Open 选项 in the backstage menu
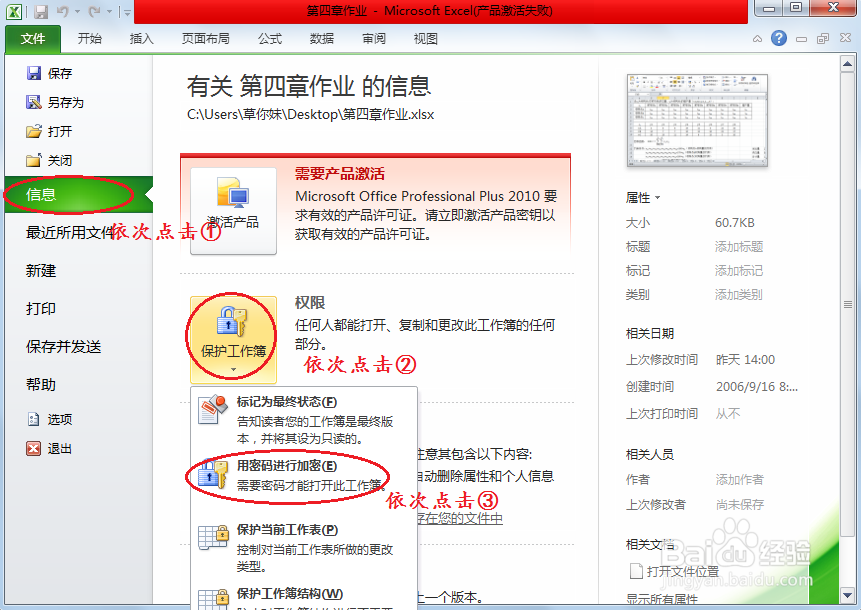The width and height of the screenshot is (861, 610). point(49,419)
